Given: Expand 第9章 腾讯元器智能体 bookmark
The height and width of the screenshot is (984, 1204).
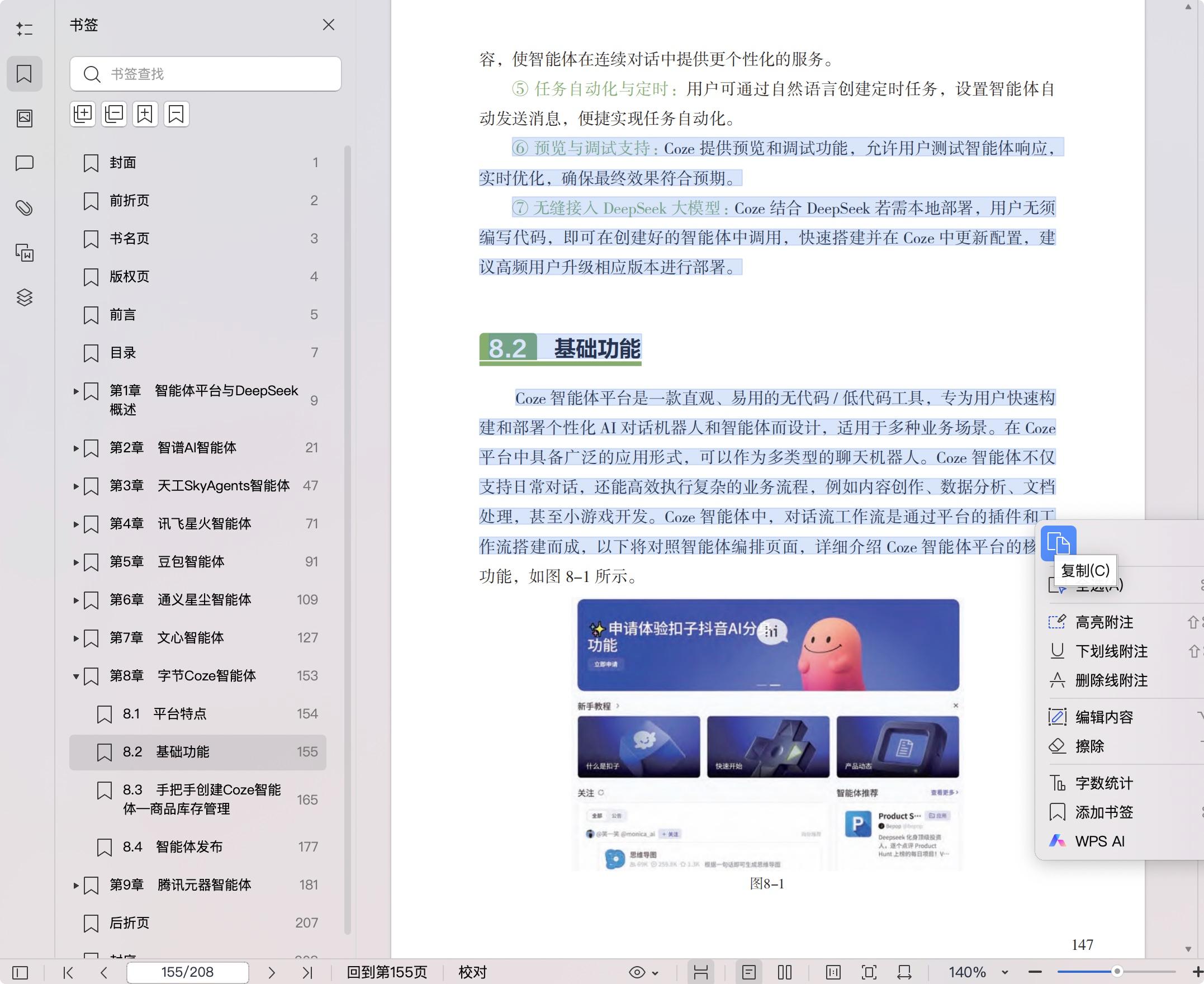Looking at the screenshot, I should click(x=76, y=886).
